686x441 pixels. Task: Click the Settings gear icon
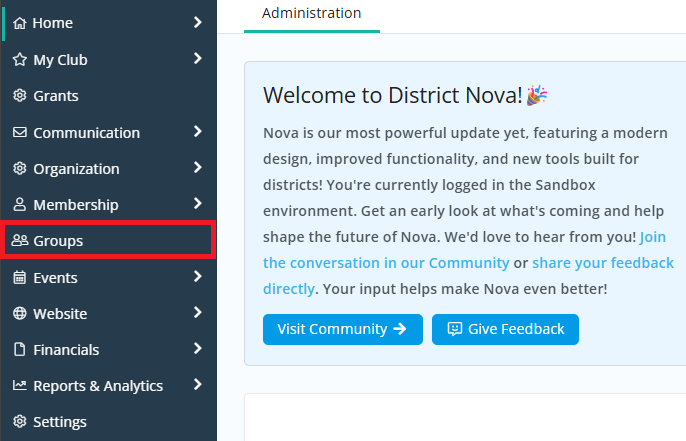tap(19, 421)
